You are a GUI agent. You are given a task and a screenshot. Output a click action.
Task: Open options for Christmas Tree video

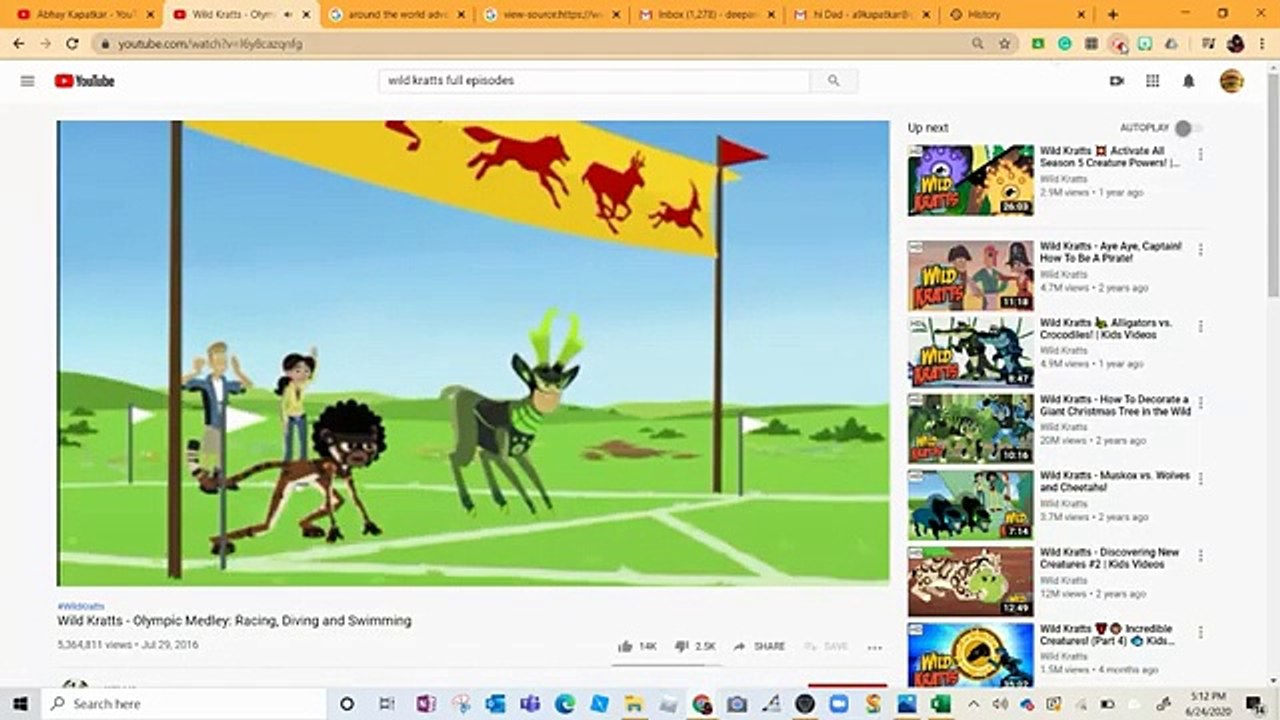click(x=1200, y=403)
